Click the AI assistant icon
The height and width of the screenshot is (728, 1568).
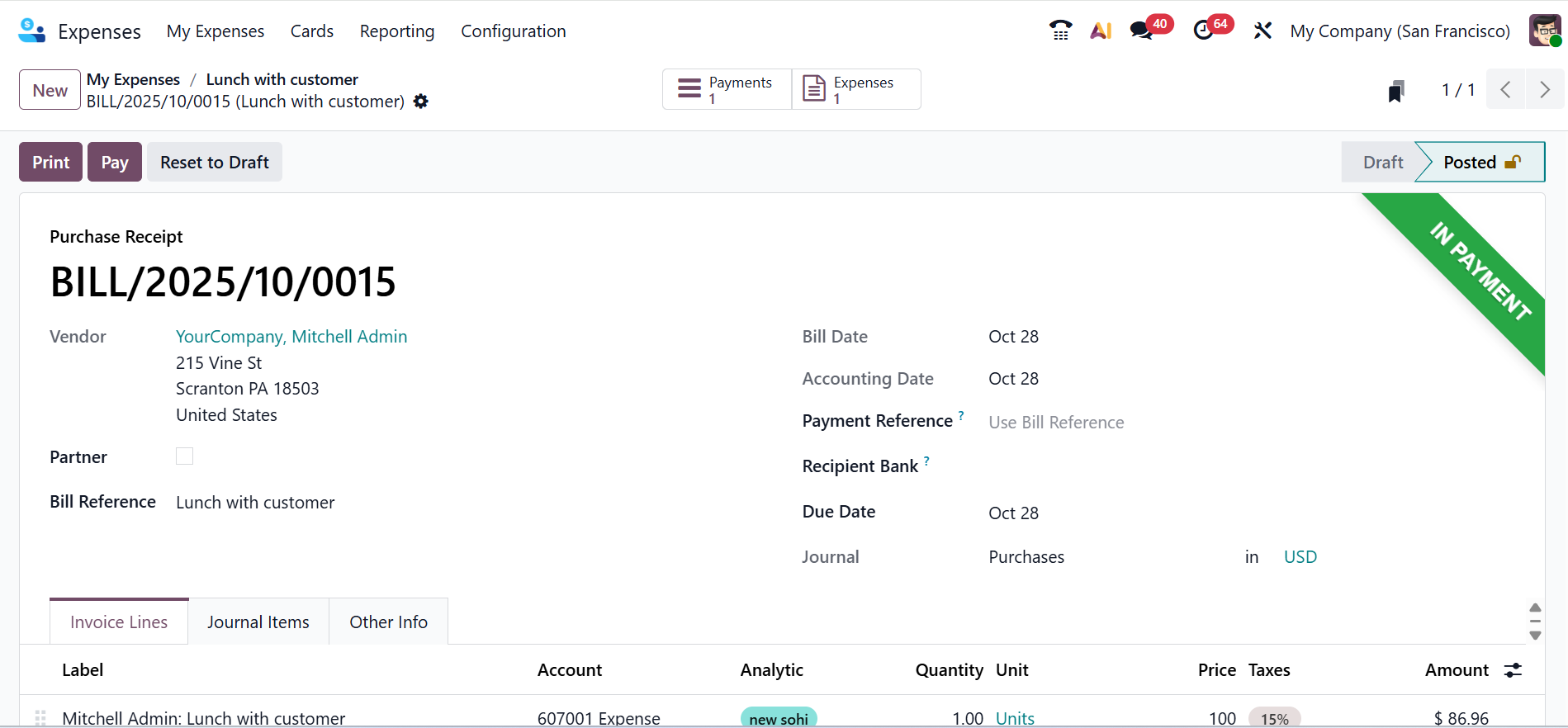[1101, 31]
